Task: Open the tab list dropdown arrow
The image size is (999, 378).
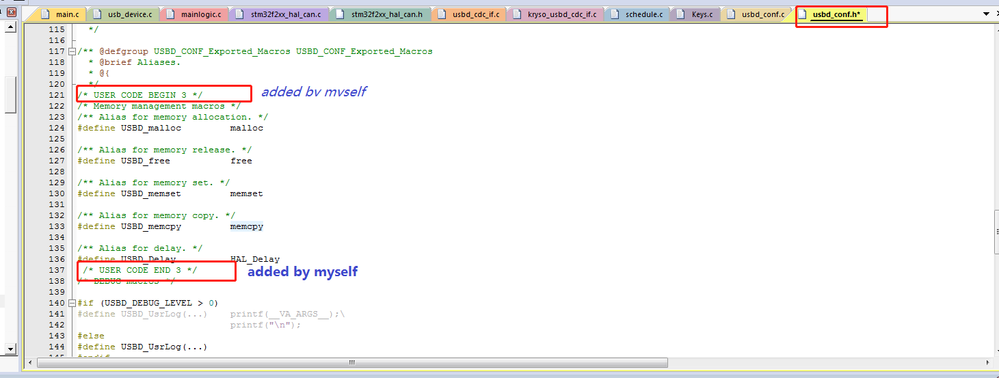Action: click(x=986, y=13)
